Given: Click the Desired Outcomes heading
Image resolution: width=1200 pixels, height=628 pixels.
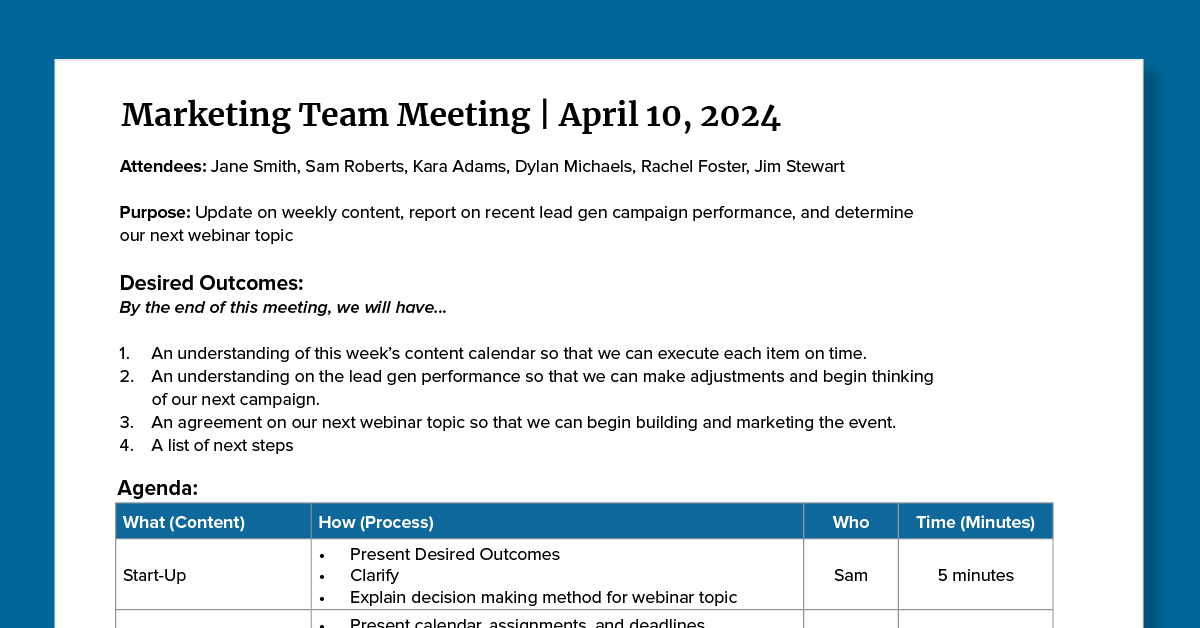Looking at the screenshot, I should pos(211,283).
